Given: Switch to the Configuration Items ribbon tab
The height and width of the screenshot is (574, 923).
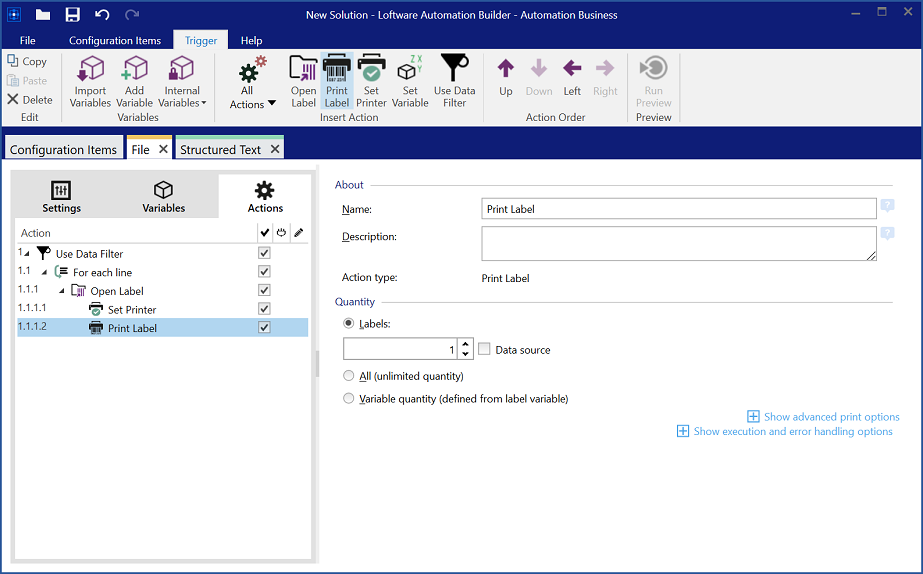Looking at the screenshot, I should tap(115, 40).
